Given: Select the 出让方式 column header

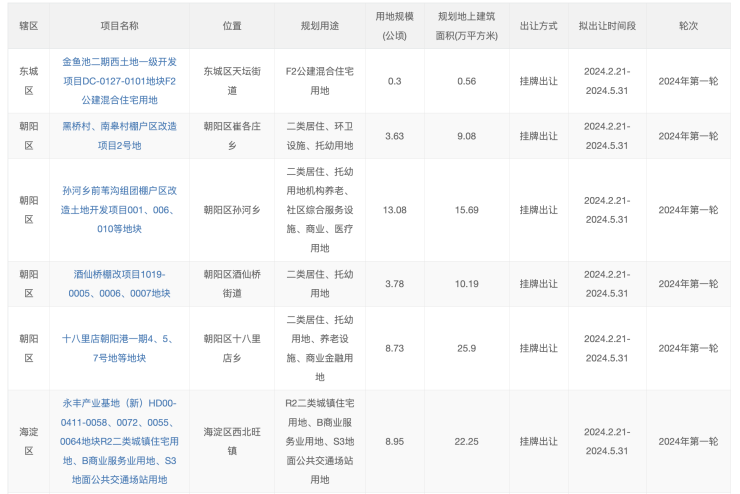Looking at the screenshot, I should [538, 25].
